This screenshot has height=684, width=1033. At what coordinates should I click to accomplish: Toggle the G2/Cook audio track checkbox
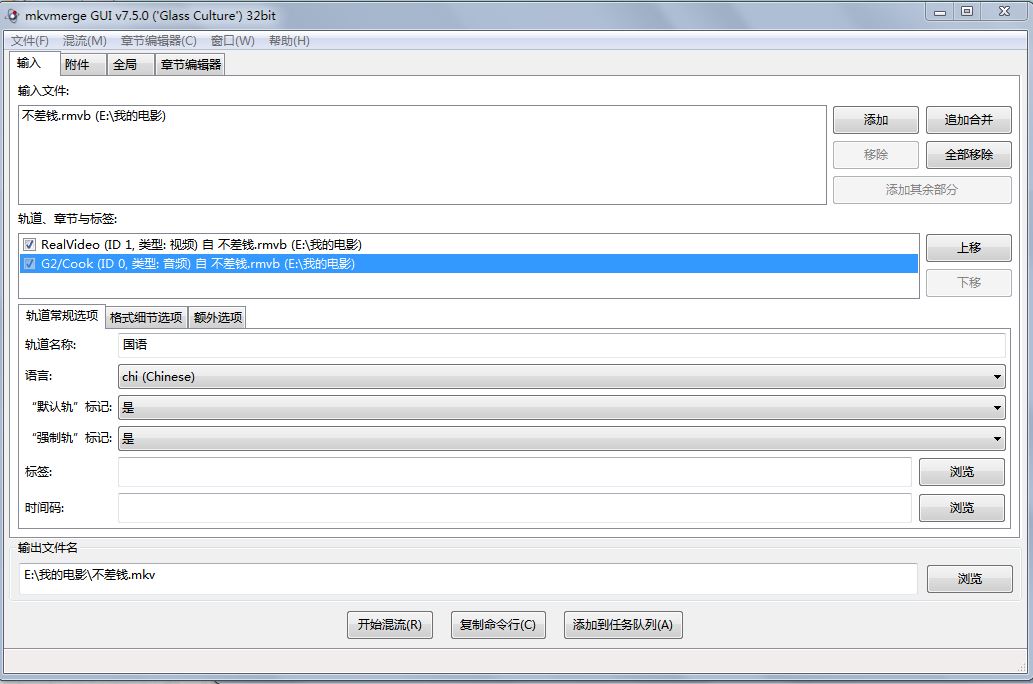[x=29, y=264]
